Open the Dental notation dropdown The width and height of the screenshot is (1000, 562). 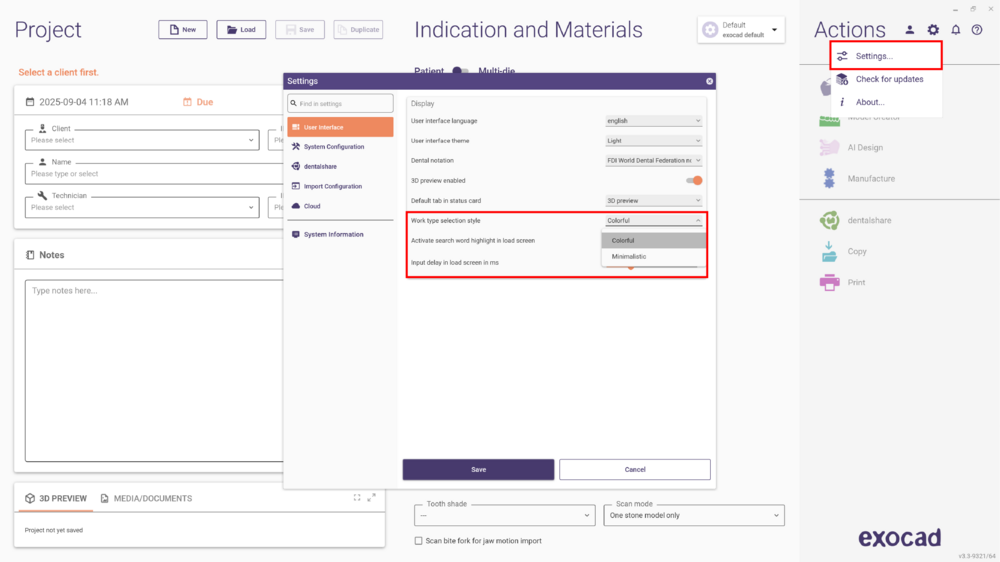coord(654,160)
